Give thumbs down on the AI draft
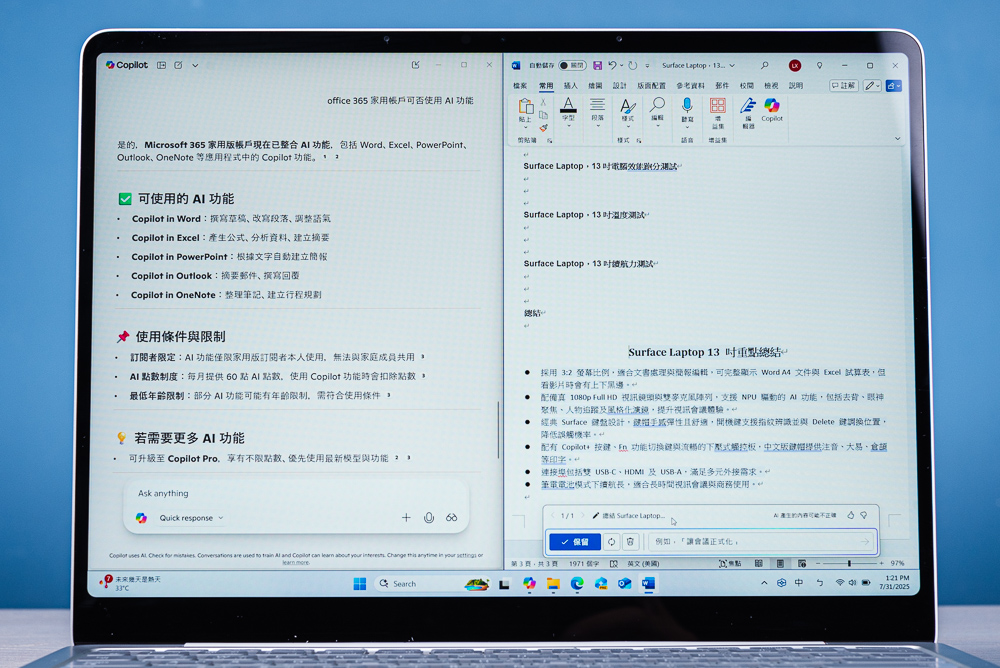This screenshot has height=668, width=1000. [x=864, y=515]
